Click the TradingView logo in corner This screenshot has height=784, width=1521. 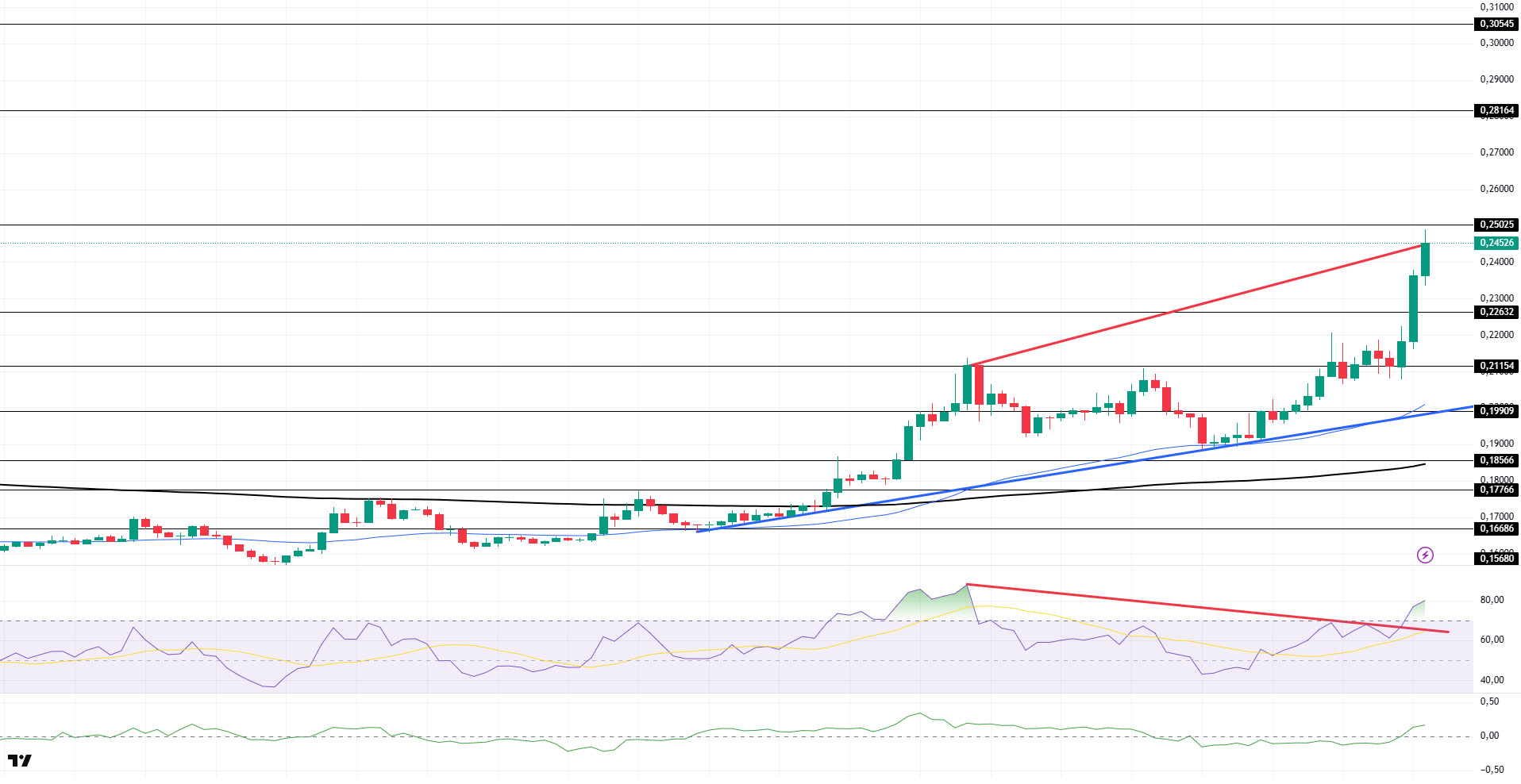(20, 760)
